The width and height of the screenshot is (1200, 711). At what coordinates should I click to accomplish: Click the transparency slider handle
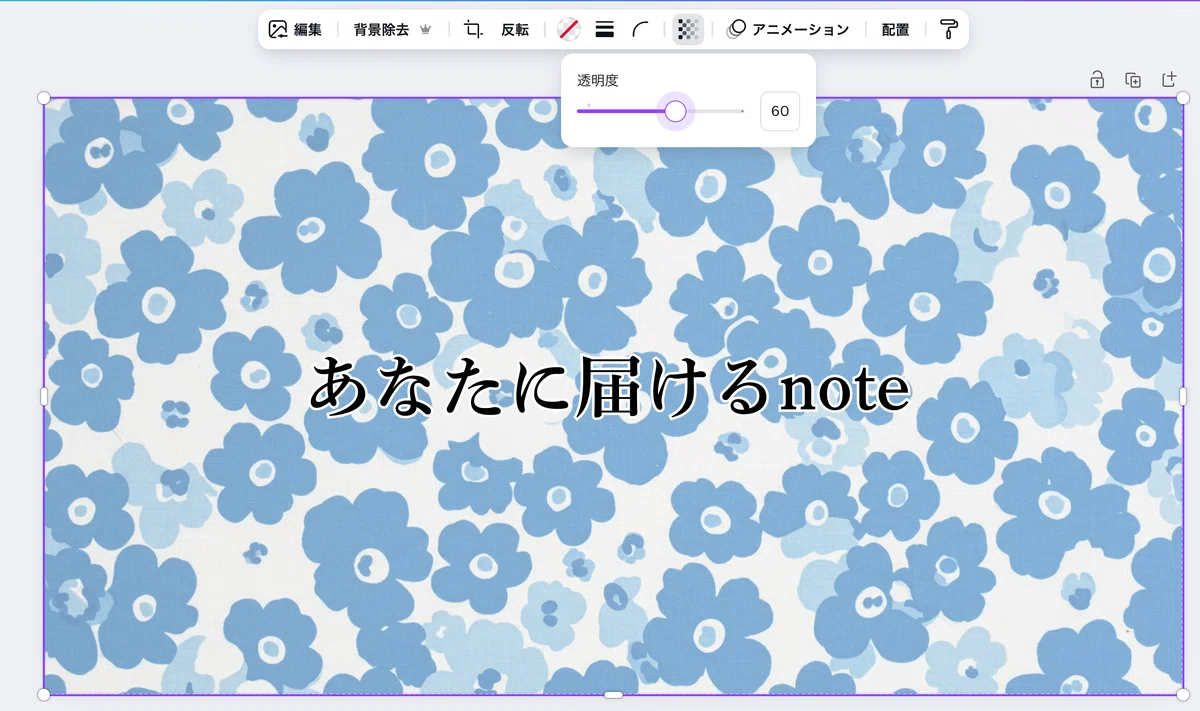tap(675, 111)
